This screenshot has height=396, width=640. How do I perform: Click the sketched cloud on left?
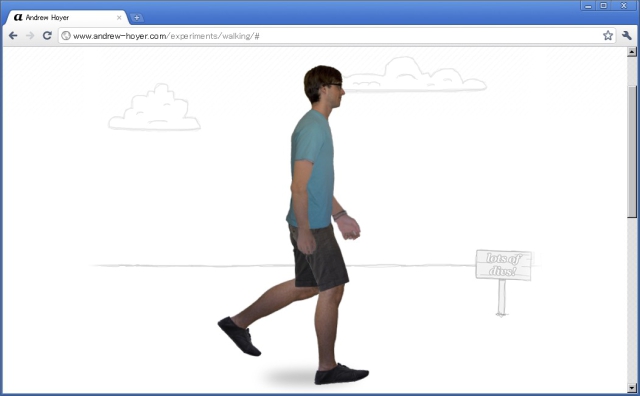point(154,108)
